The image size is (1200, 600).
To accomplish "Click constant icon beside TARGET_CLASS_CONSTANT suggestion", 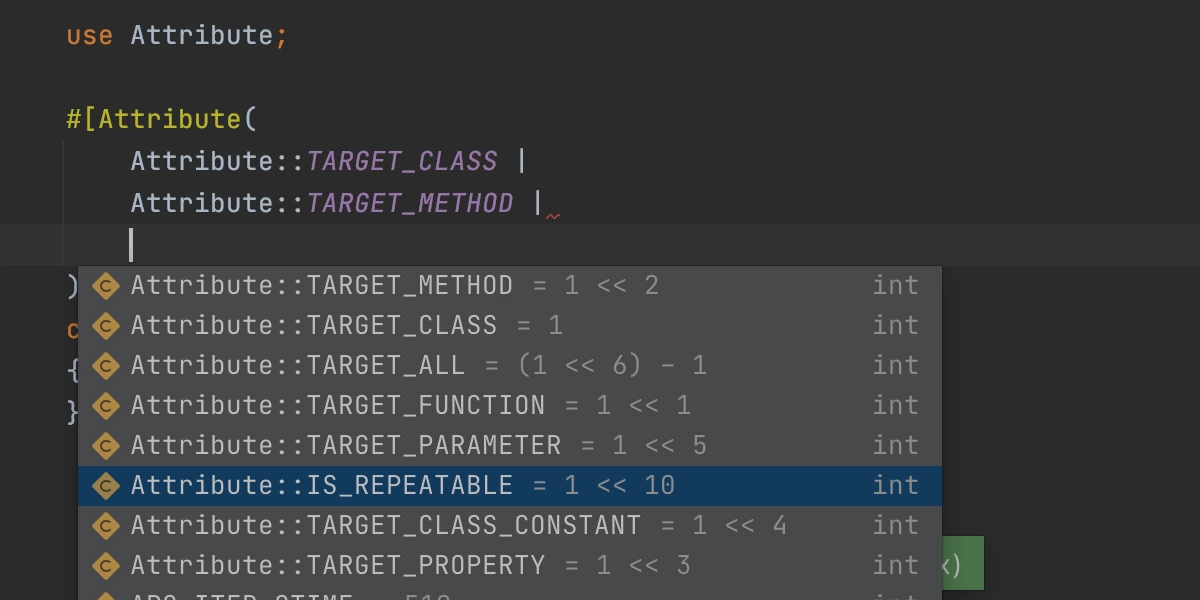I will point(106,526).
